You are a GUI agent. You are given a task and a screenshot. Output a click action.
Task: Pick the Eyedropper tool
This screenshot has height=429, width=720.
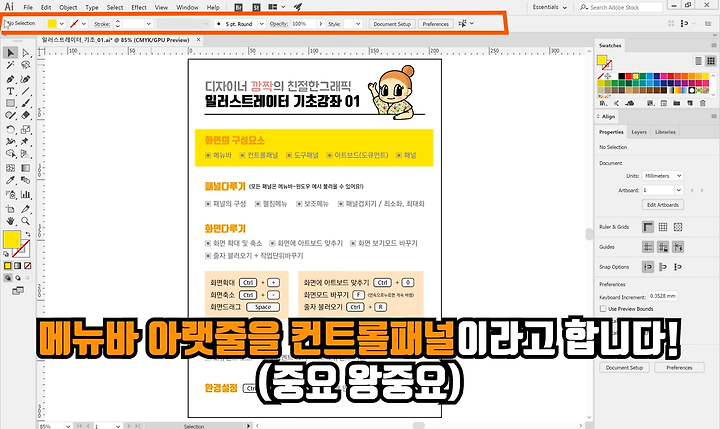click(11, 181)
